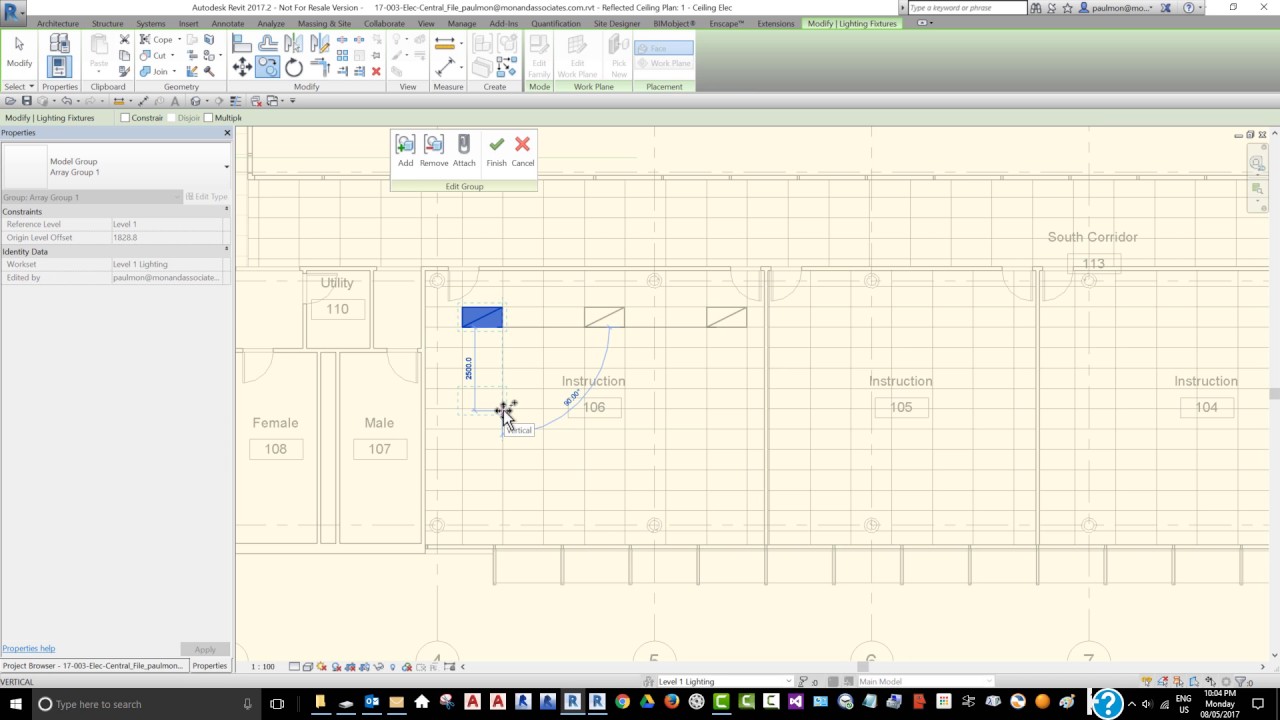
Task: Toggle the Multiple checkbox
Action: coord(208,118)
